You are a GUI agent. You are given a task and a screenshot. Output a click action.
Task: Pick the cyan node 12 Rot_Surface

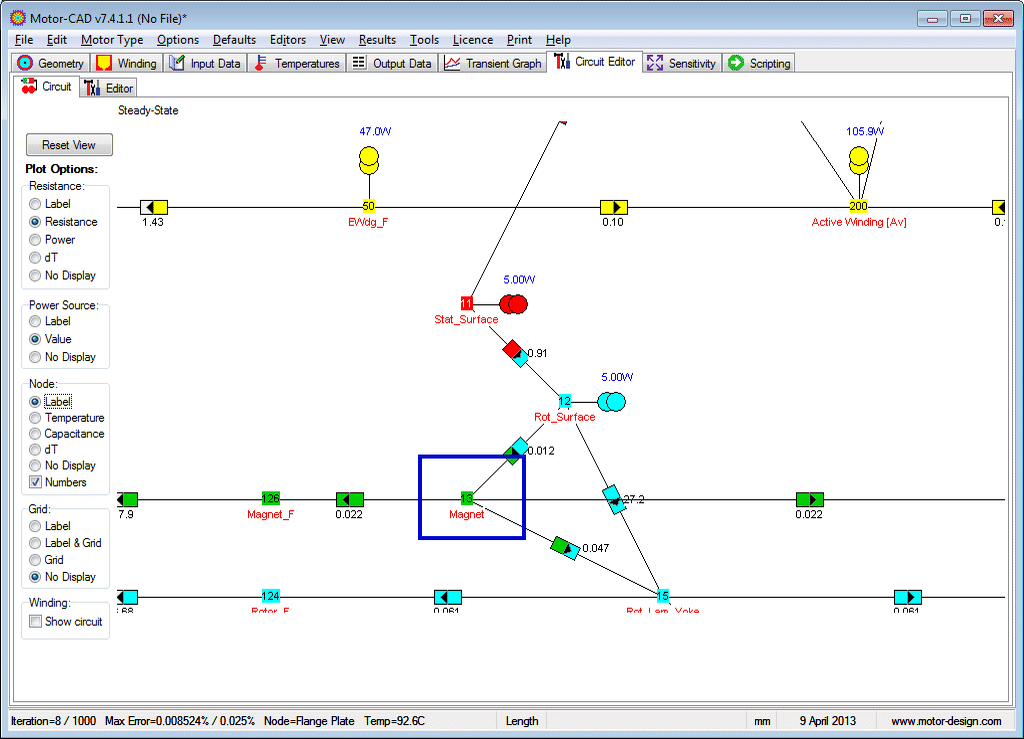click(564, 401)
